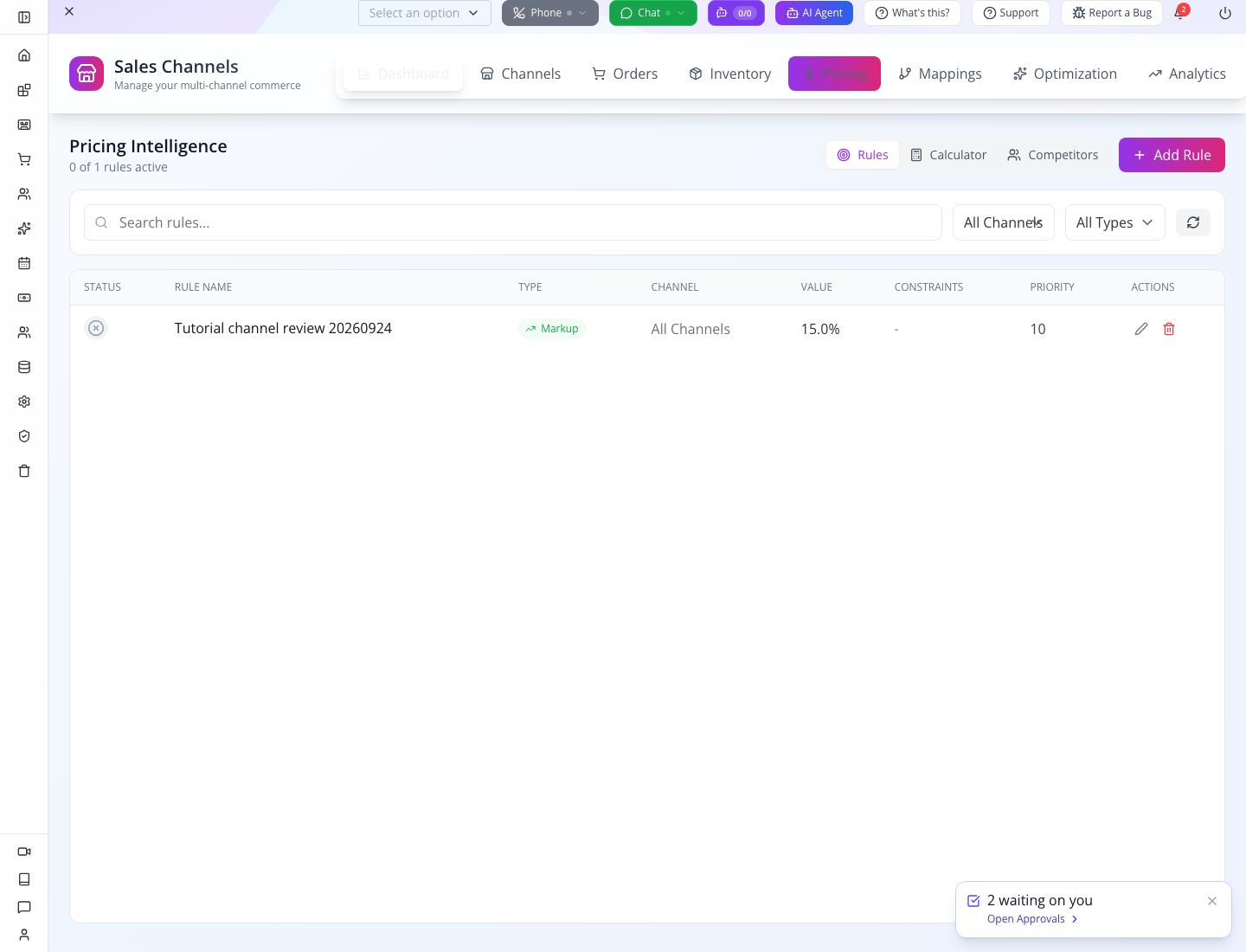
Task: Open the book icon in sidebar
Action: [24, 879]
